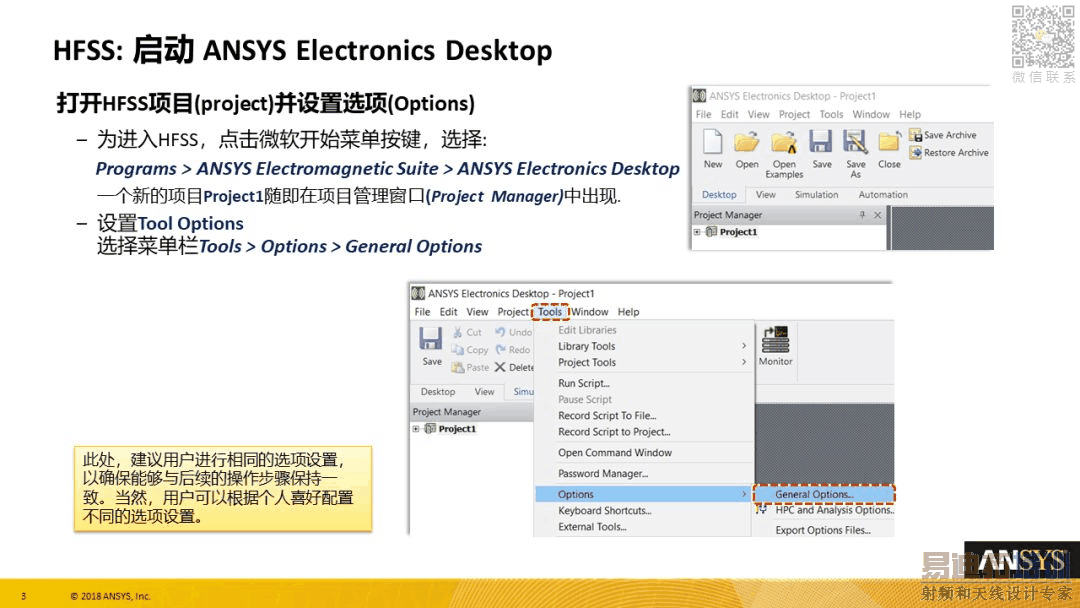This screenshot has width=1080, height=608.
Task: Open File menu in upper window
Action: [x=703, y=114]
